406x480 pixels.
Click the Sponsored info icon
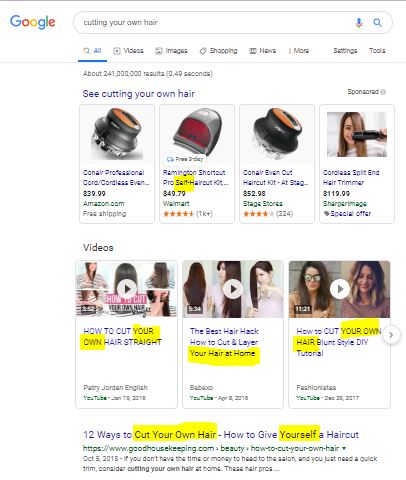point(383,92)
